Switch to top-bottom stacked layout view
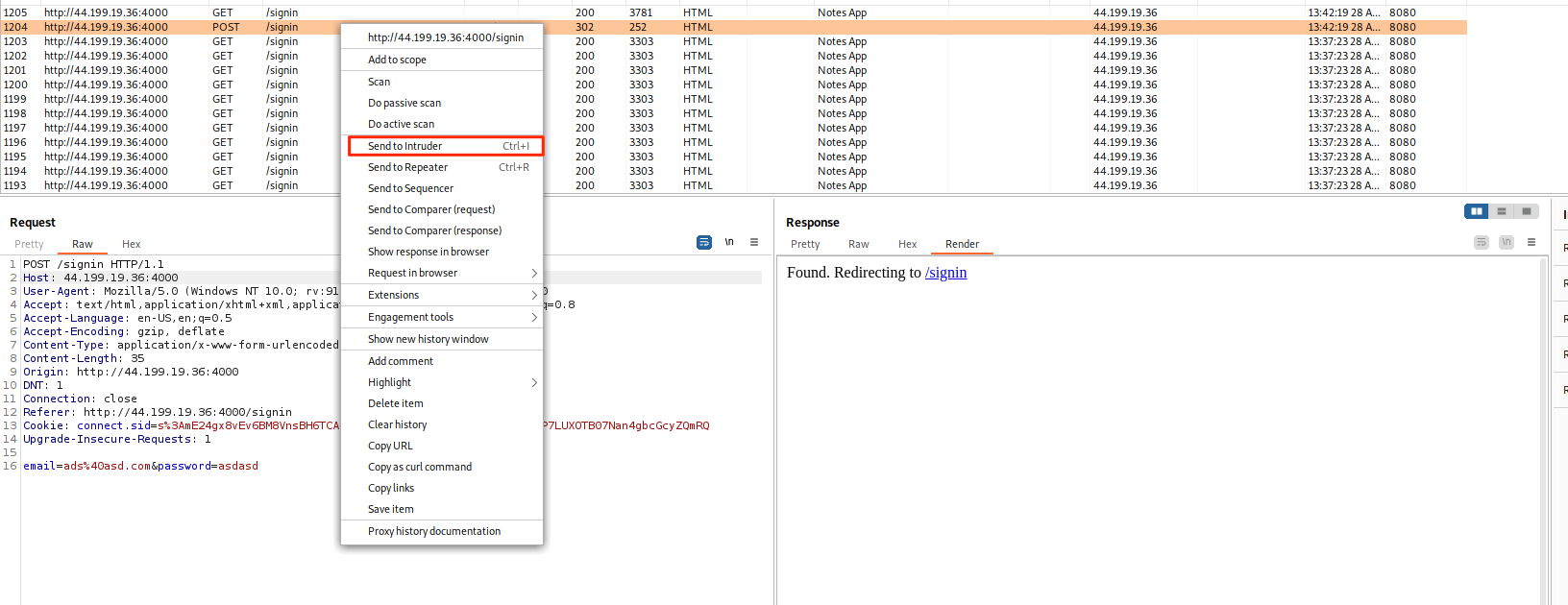1568x605 pixels. tap(1502, 211)
